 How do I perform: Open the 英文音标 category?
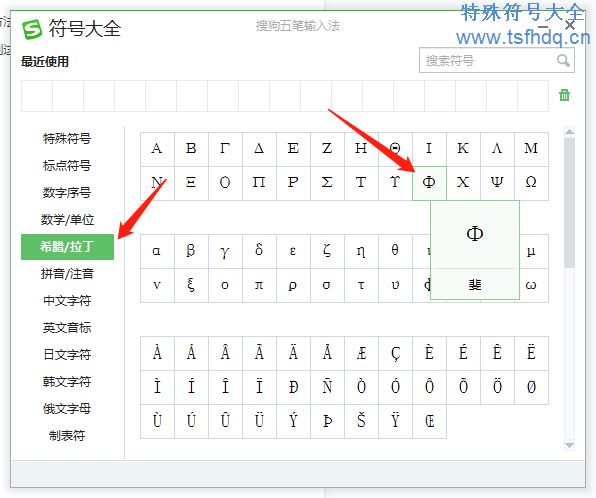click(x=67, y=328)
